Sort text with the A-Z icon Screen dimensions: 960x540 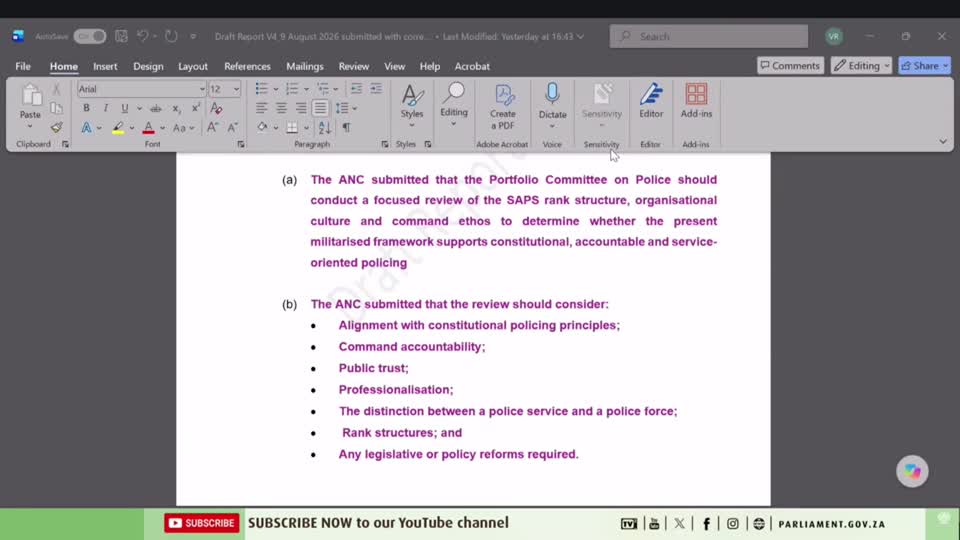point(324,127)
